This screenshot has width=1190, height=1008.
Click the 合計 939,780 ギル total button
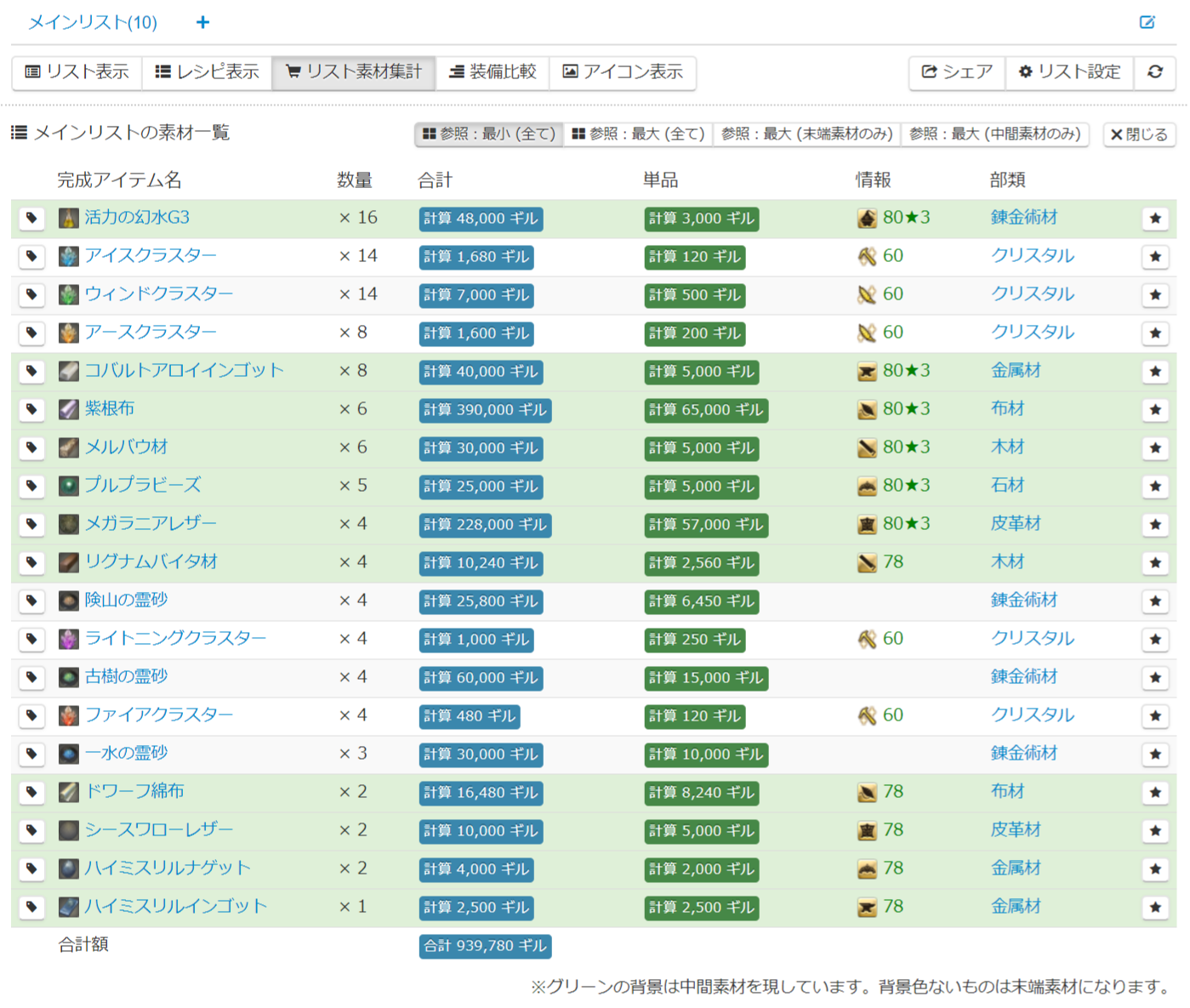[485, 946]
